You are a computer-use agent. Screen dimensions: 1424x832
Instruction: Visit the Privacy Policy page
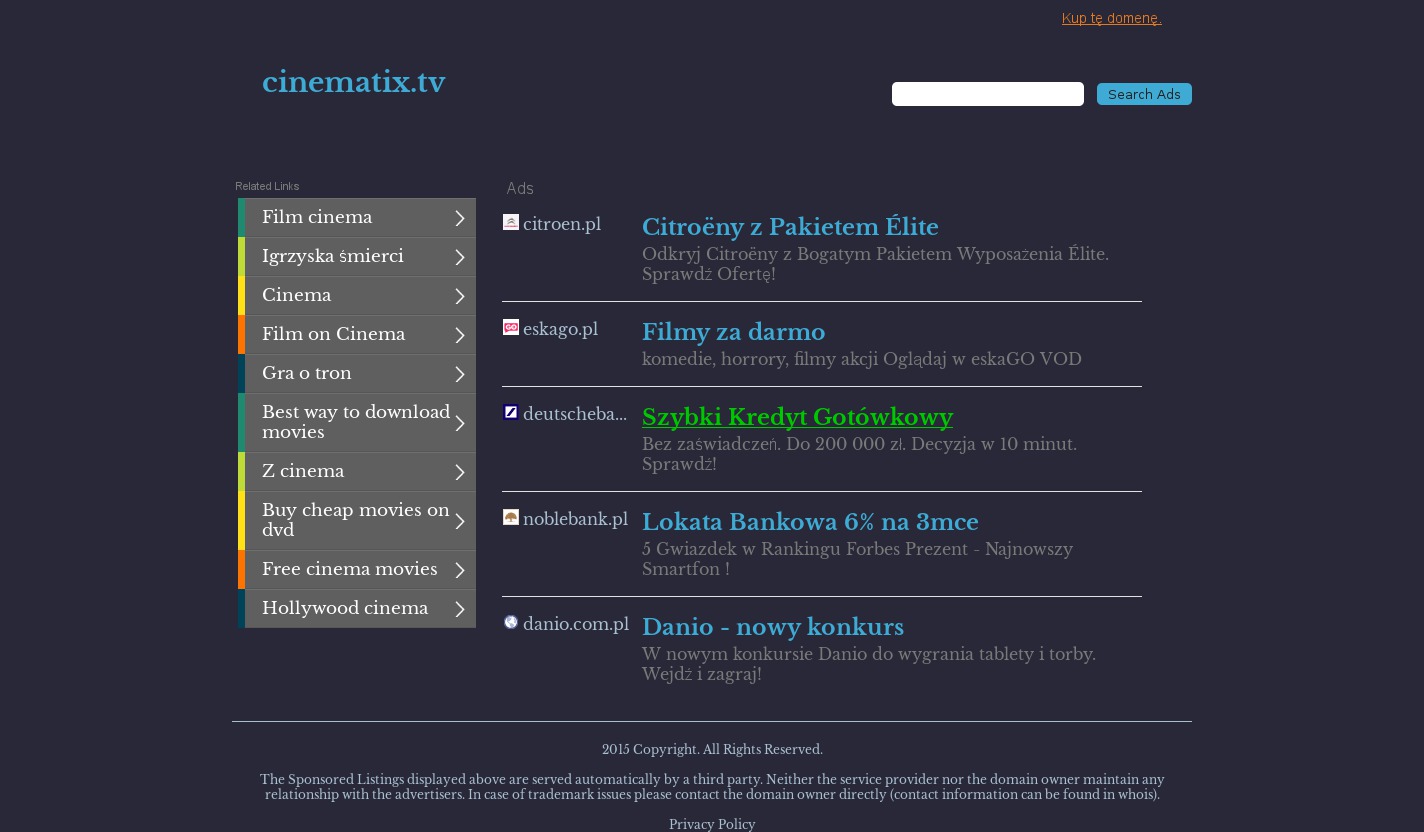pos(712,824)
